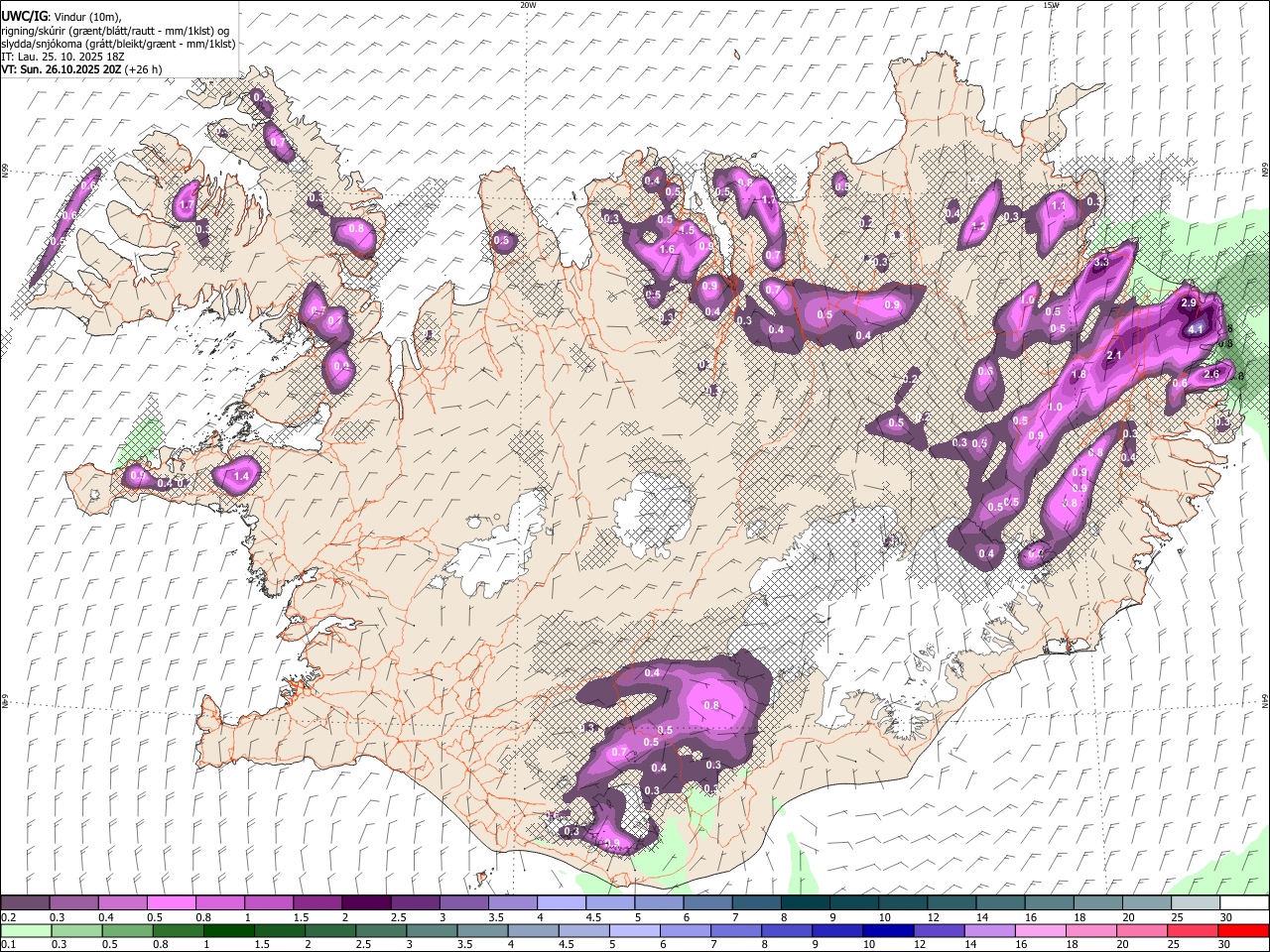
Task: Click the lower legend swatch between 2.5 and 3
Action: [380, 931]
